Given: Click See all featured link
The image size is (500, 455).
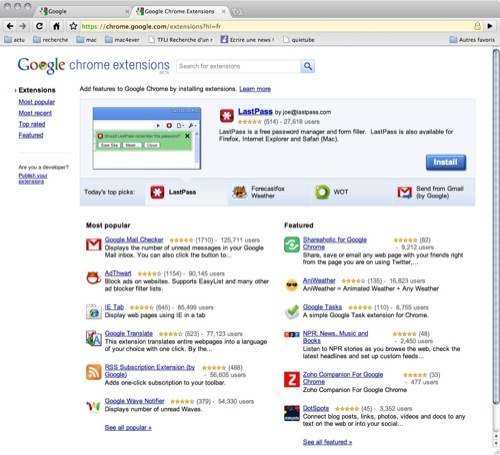Looking at the screenshot, I should [327, 442].
